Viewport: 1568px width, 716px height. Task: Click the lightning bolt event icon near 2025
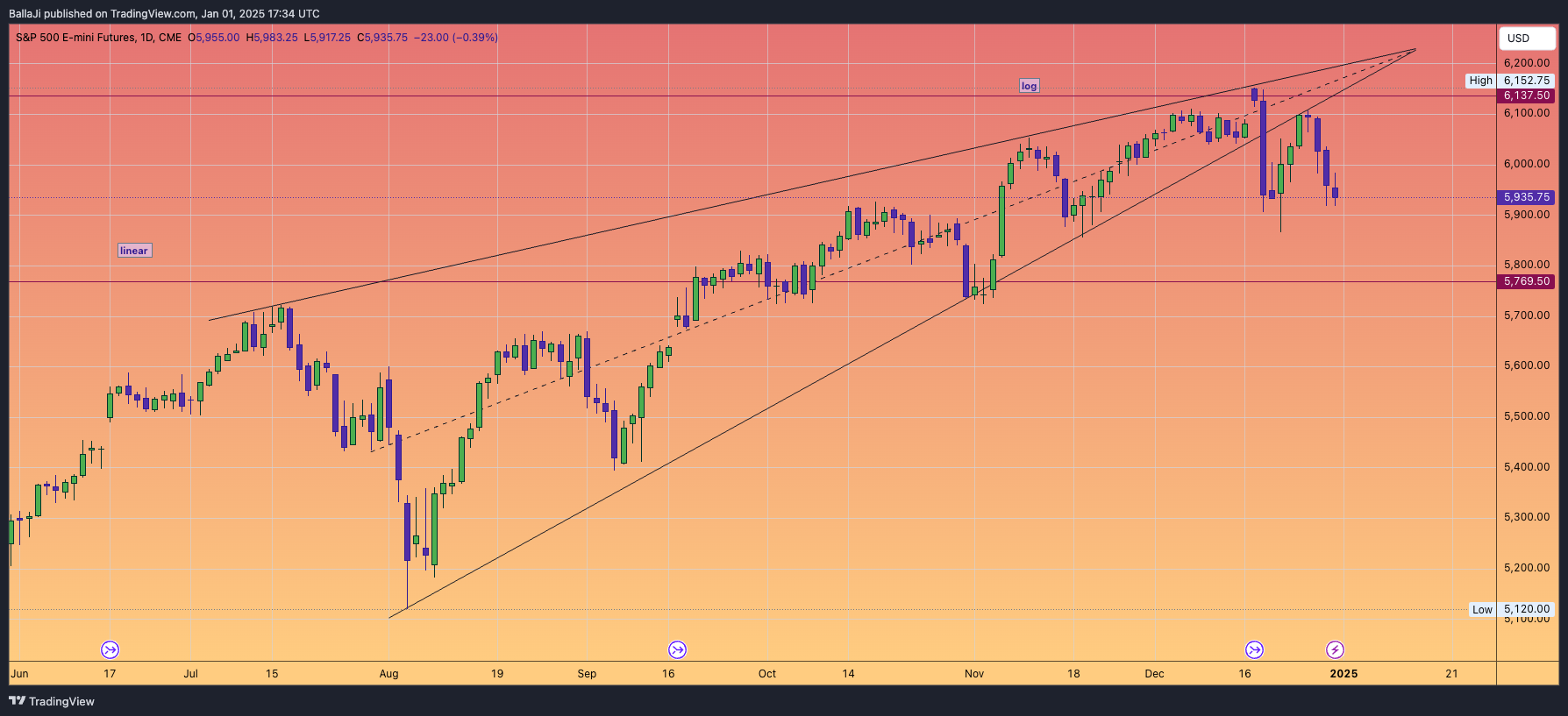click(x=1335, y=649)
